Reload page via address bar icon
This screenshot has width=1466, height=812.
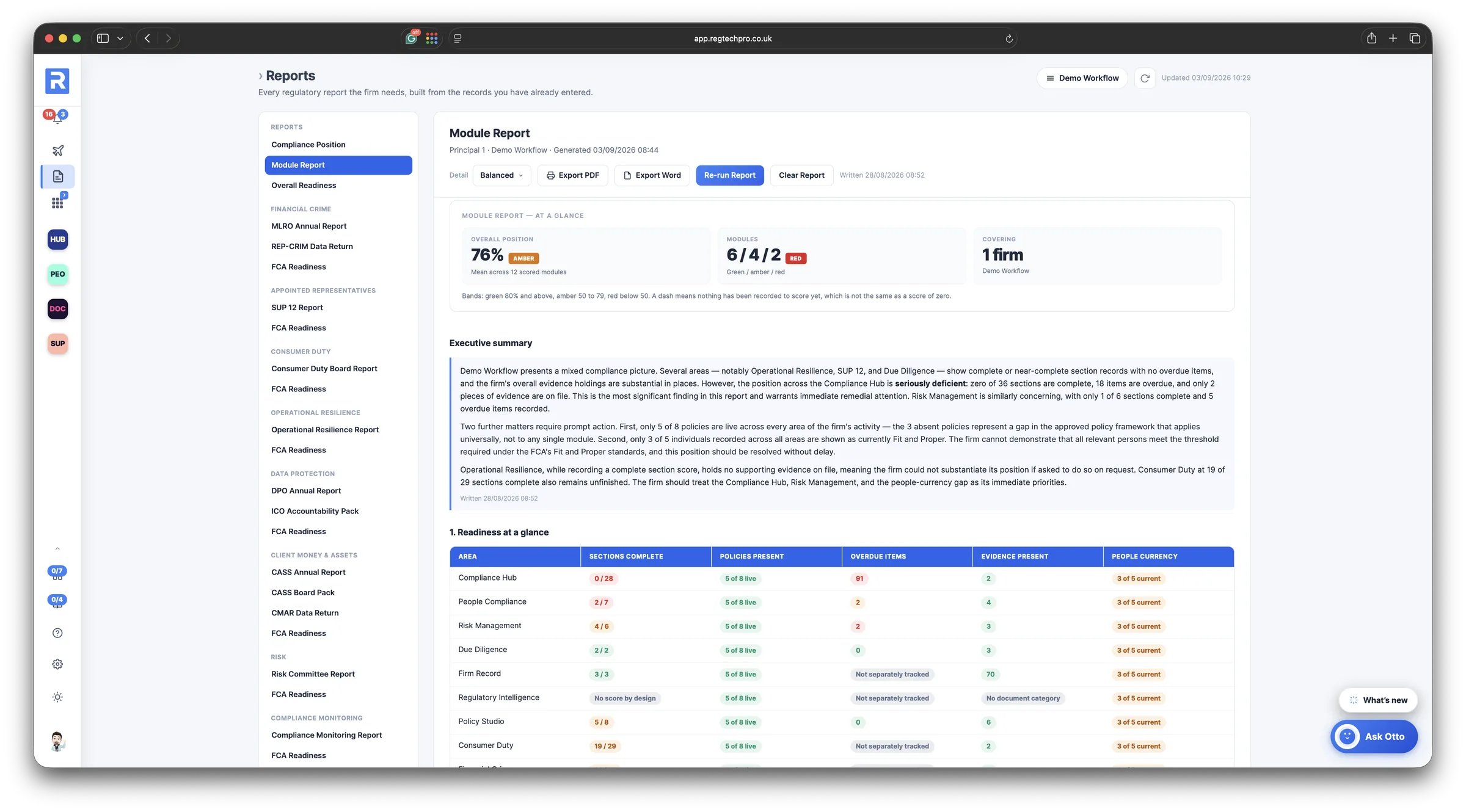click(x=1009, y=38)
